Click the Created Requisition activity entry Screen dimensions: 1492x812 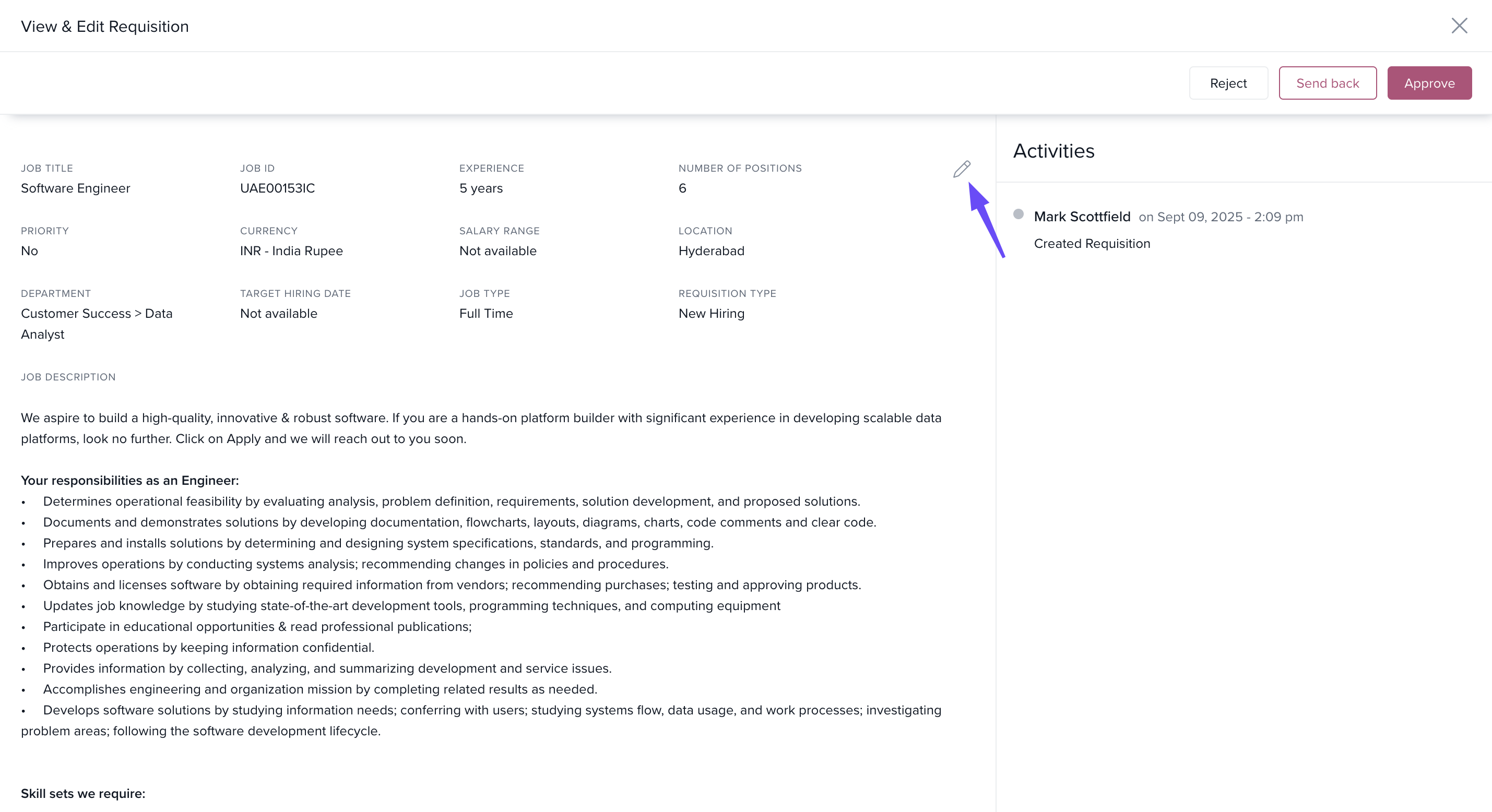coord(1092,244)
